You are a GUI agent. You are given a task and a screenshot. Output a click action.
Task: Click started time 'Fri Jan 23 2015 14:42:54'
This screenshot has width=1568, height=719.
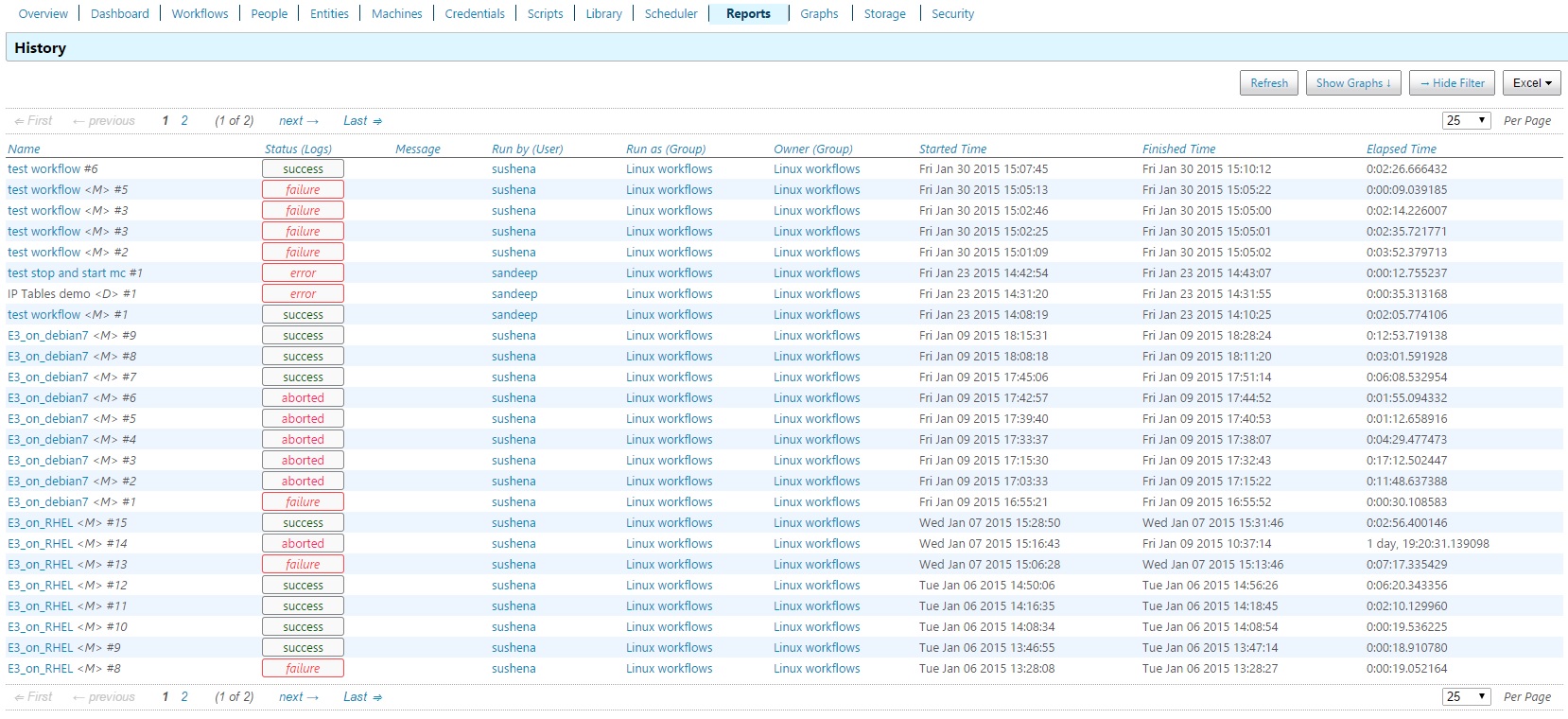tap(984, 272)
